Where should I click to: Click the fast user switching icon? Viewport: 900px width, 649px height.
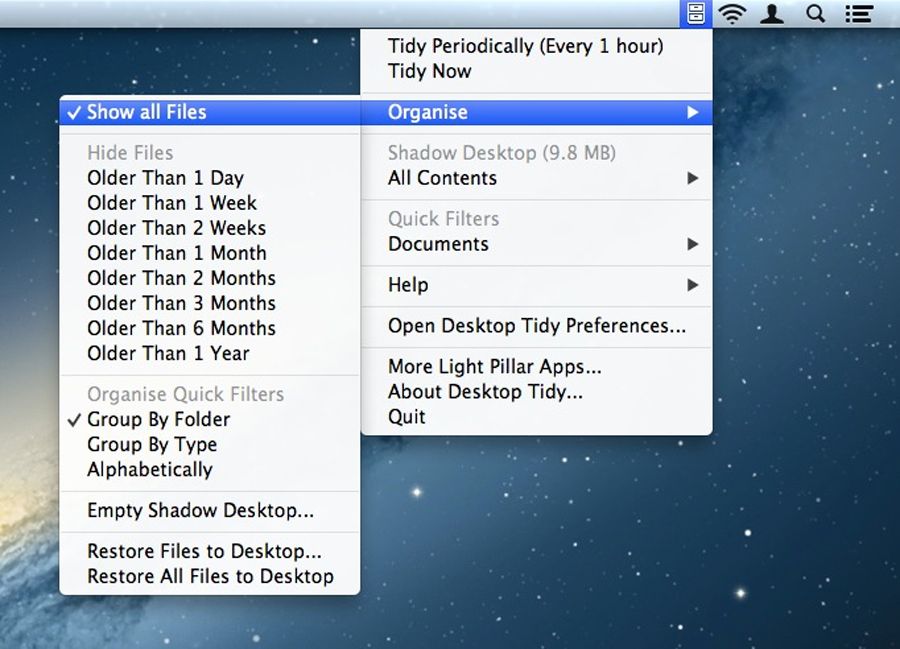(774, 13)
